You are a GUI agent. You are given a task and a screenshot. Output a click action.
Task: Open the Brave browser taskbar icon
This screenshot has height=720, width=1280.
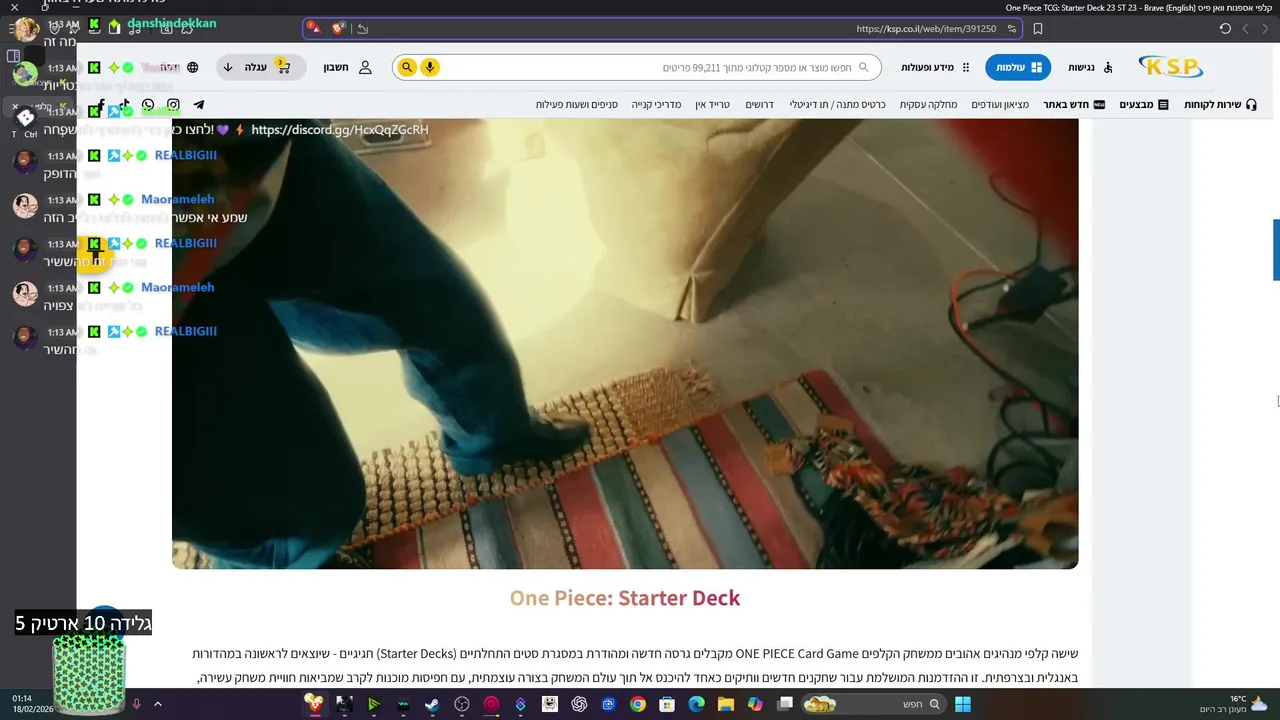315,704
